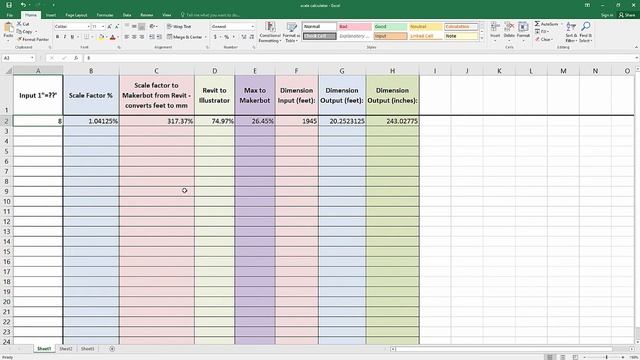Click the Paste clipboard icon
Viewport: 640px width, 360px height.
point(8,28)
